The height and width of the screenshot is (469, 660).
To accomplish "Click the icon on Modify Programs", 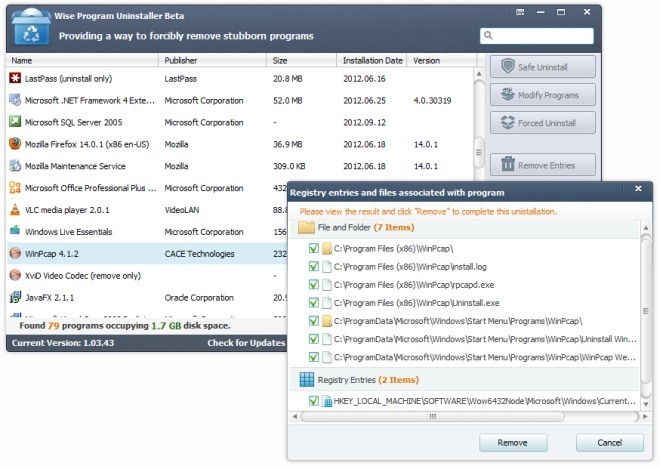I will [508, 94].
